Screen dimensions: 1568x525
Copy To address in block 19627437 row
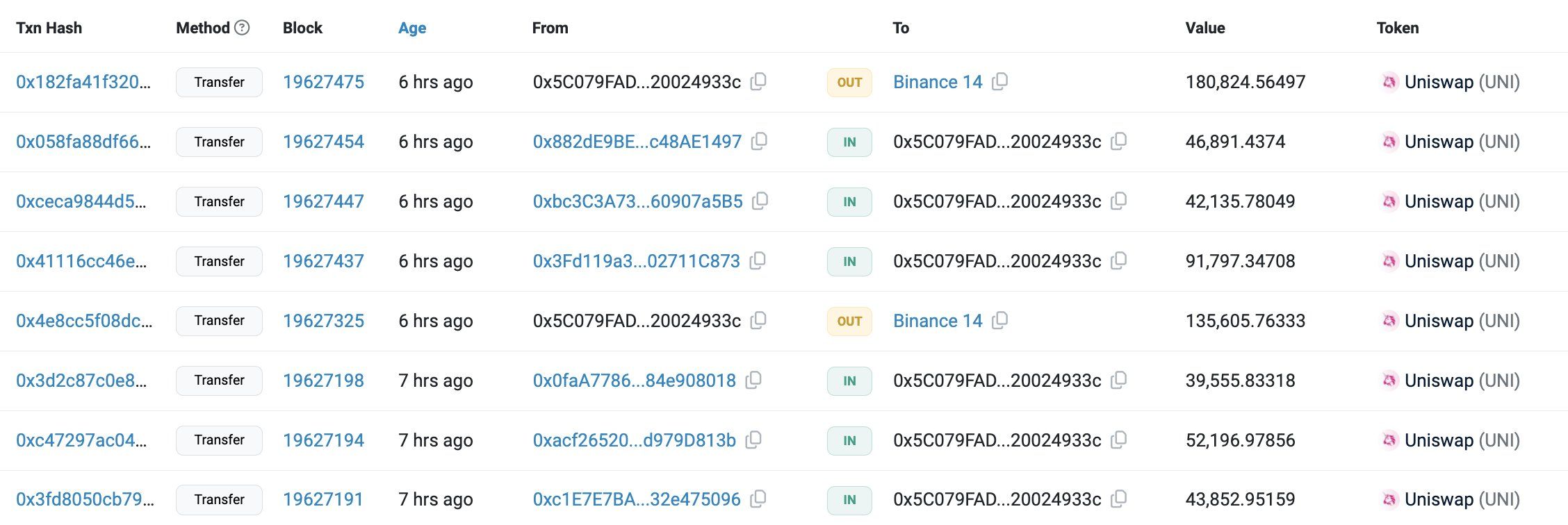[1118, 260]
